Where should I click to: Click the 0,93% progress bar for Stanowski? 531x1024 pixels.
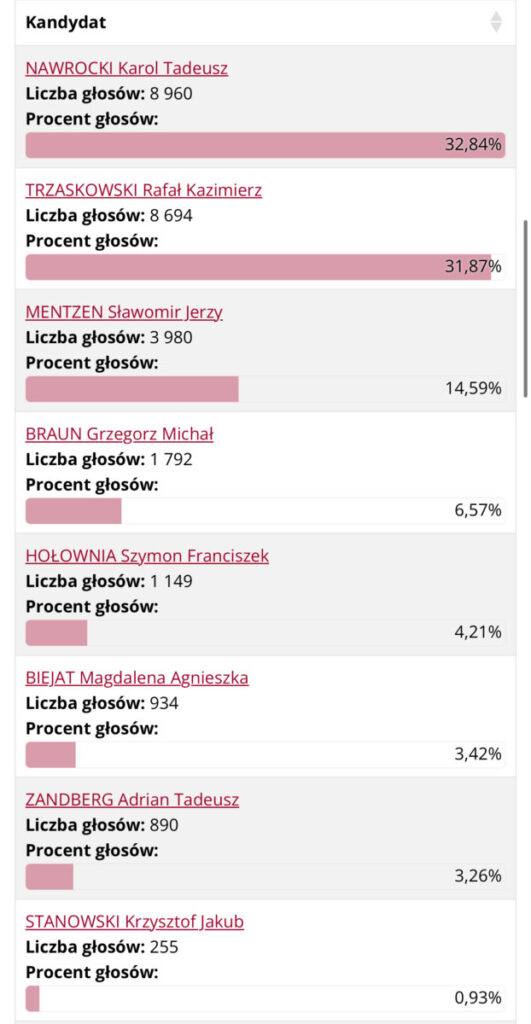pos(265,999)
